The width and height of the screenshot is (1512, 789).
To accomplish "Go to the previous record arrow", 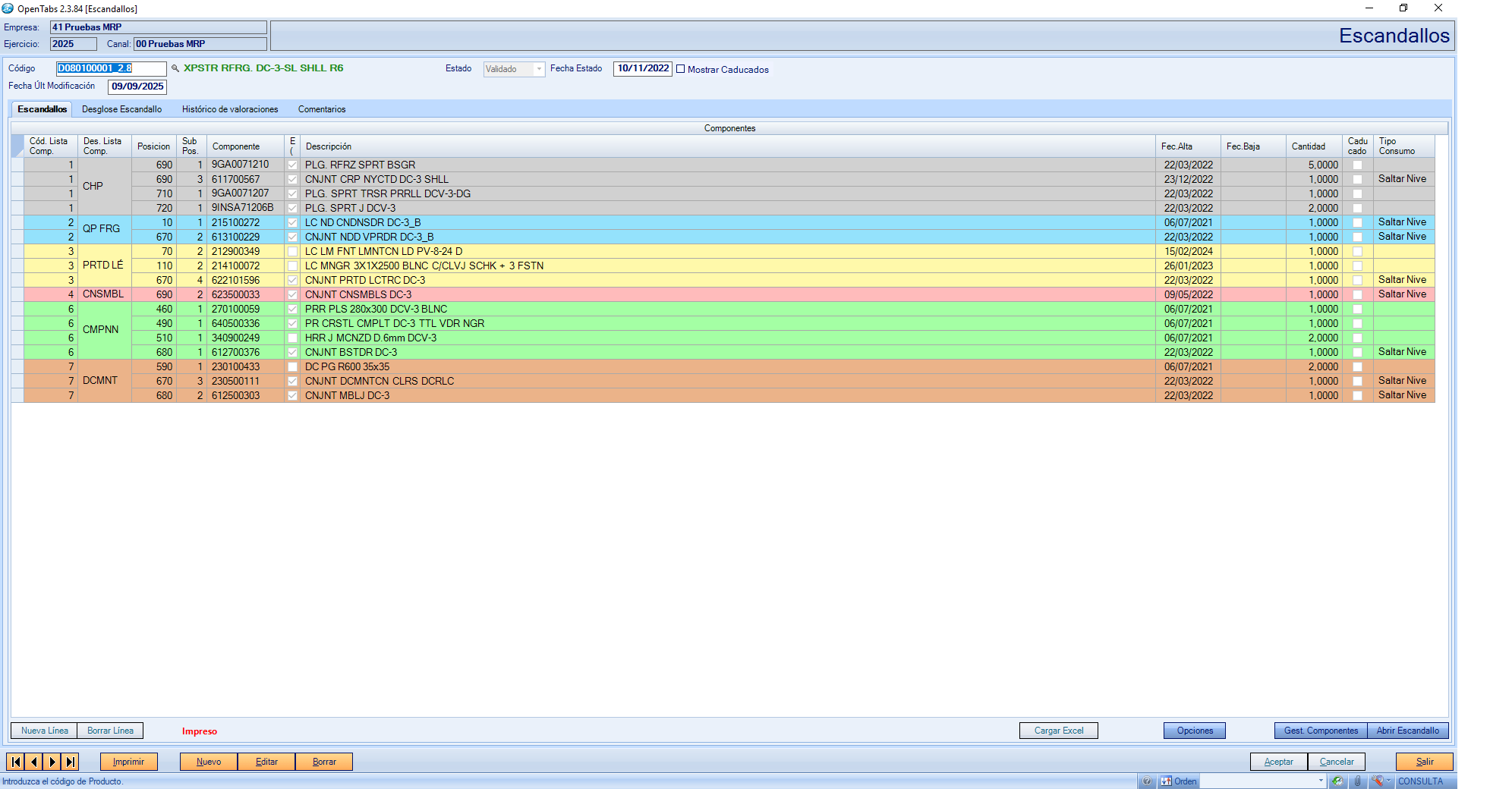I will pos(34,762).
